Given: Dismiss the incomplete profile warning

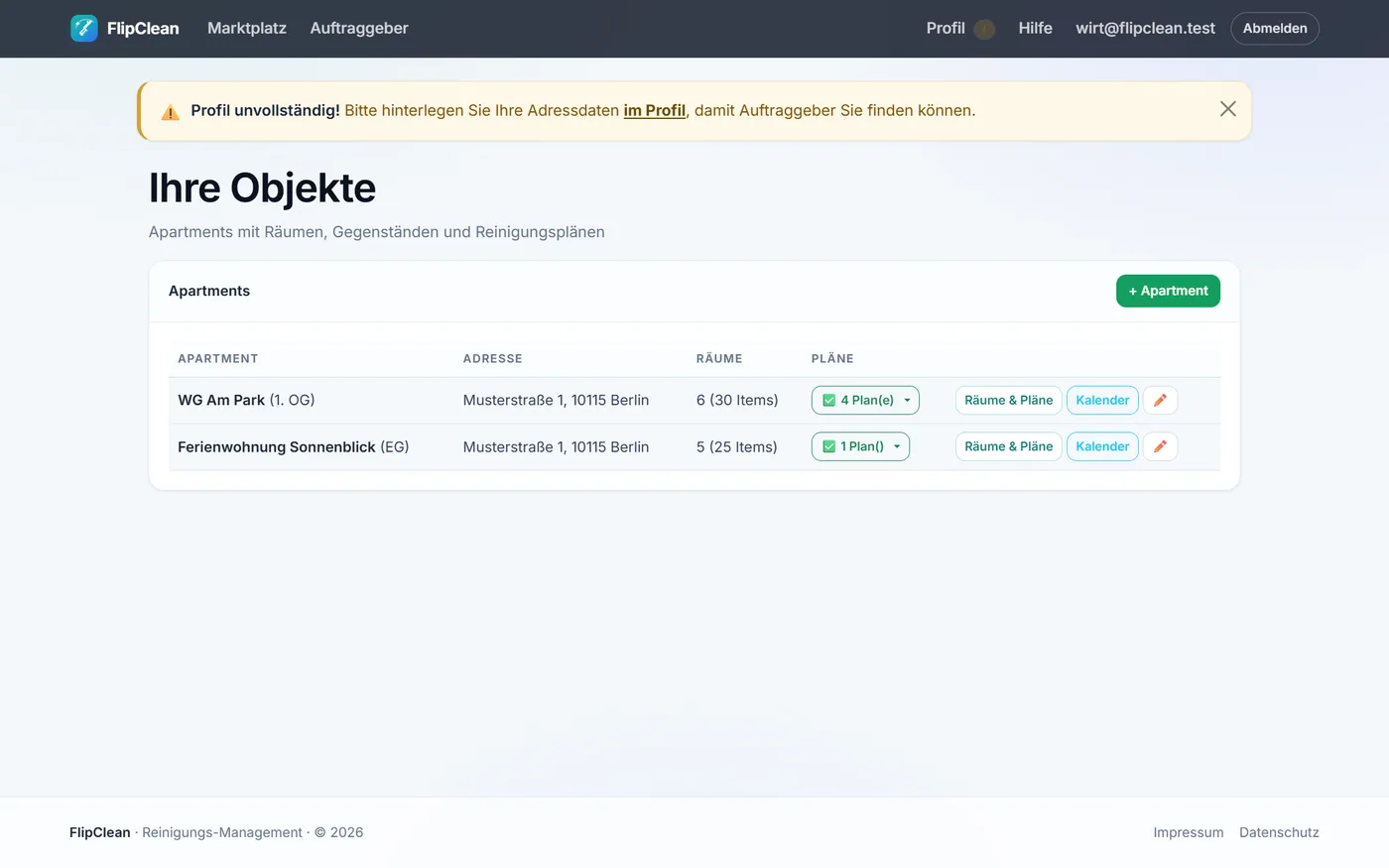Looking at the screenshot, I should 1227,109.
